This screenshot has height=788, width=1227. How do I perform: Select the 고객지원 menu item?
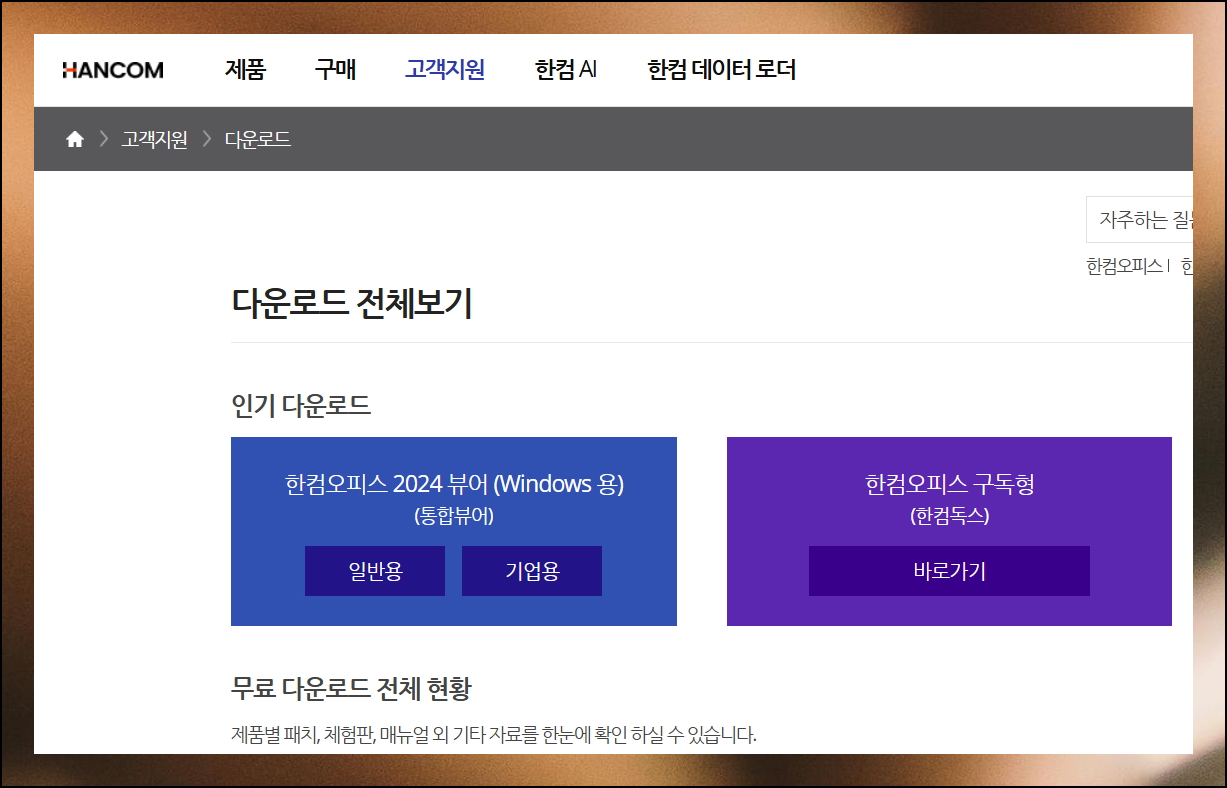[x=445, y=70]
